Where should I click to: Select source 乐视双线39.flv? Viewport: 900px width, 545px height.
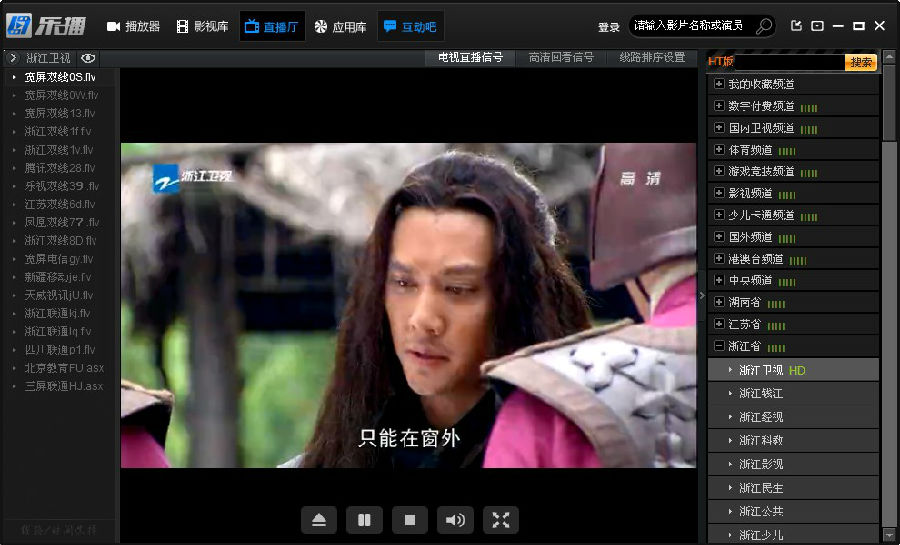[x=61, y=186]
